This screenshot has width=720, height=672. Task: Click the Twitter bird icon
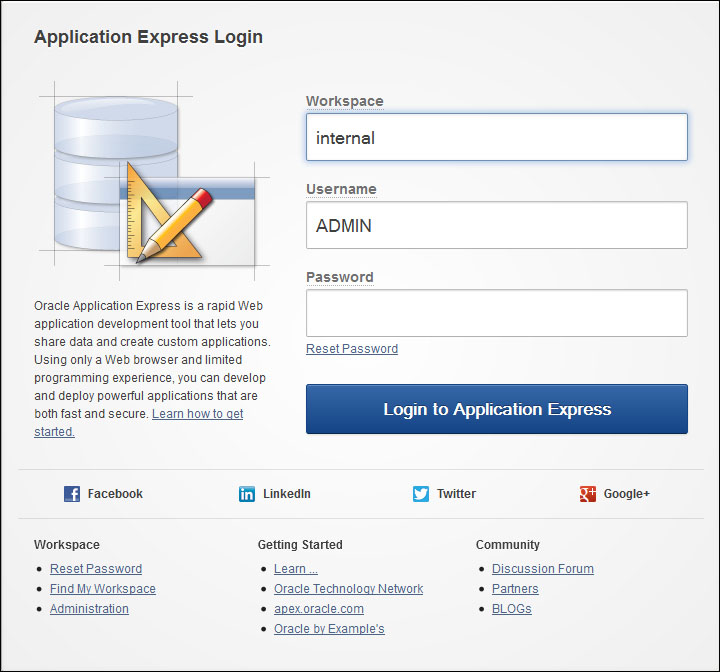click(421, 494)
